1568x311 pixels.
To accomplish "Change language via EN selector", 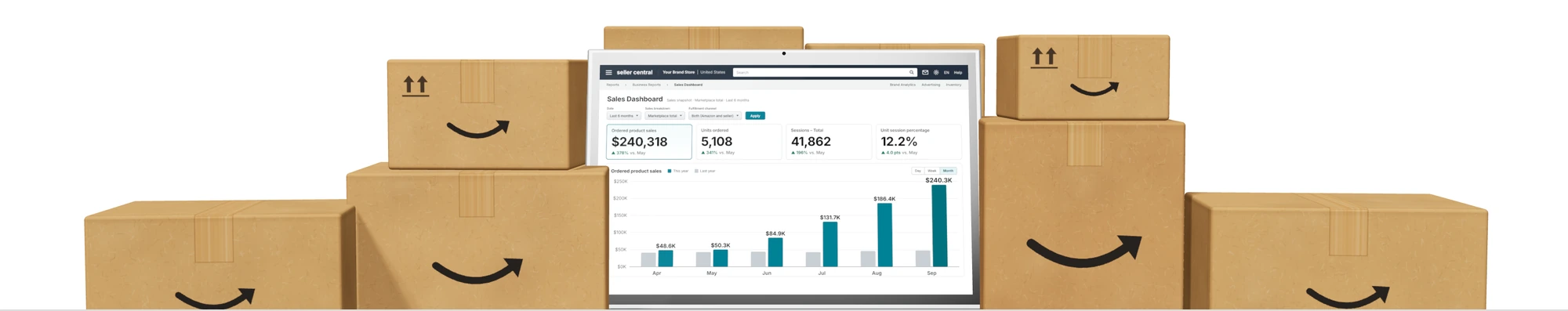I will (x=946, y=72).
